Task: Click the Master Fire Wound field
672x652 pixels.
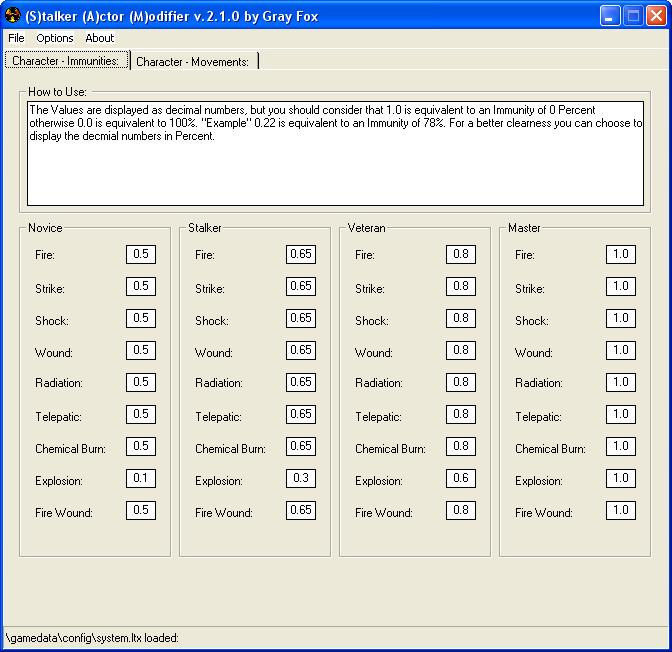Action: point(621,510)
